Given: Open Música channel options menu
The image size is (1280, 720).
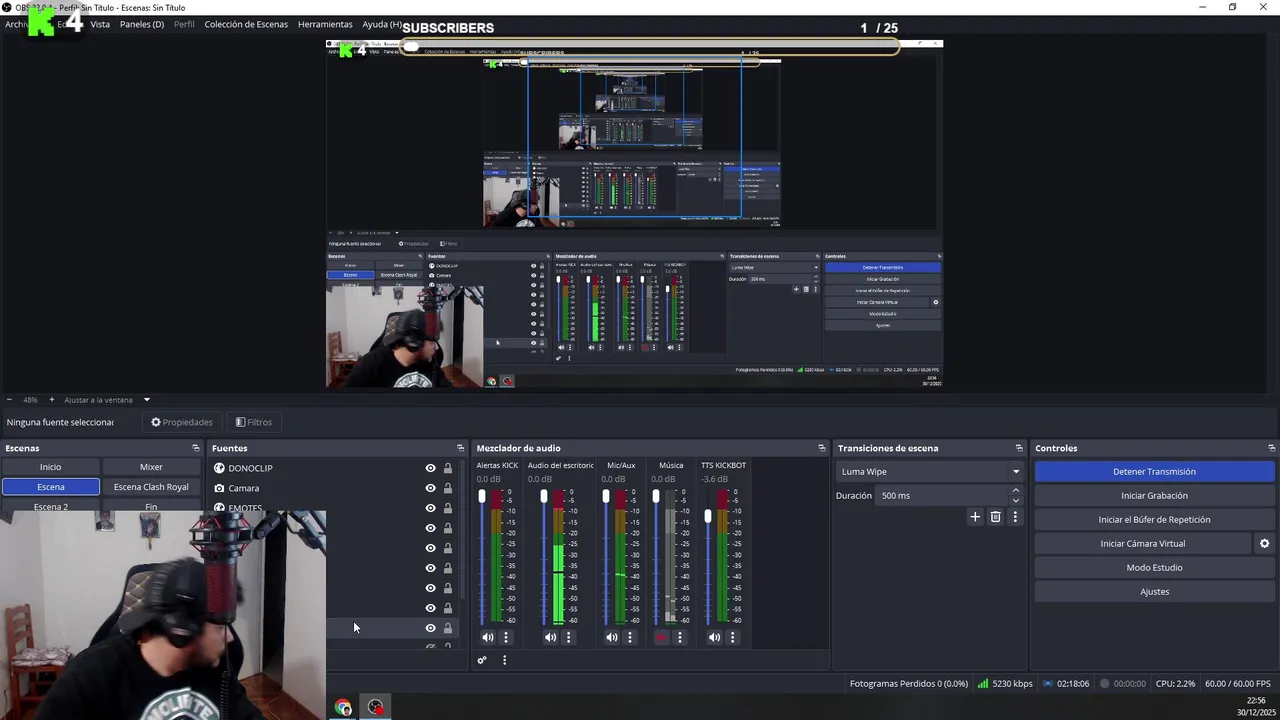Looking at the screenshot, I should (679, 637).
